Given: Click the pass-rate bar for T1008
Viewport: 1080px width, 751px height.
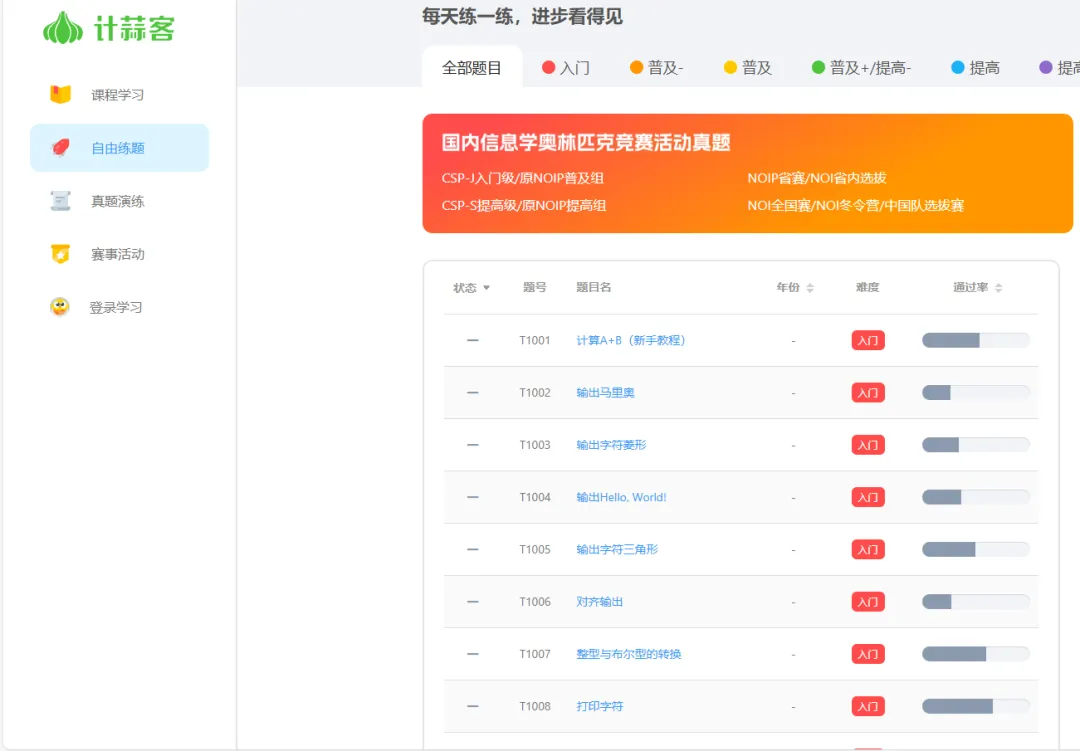Looking at the screenshot, I should point(976,706).
